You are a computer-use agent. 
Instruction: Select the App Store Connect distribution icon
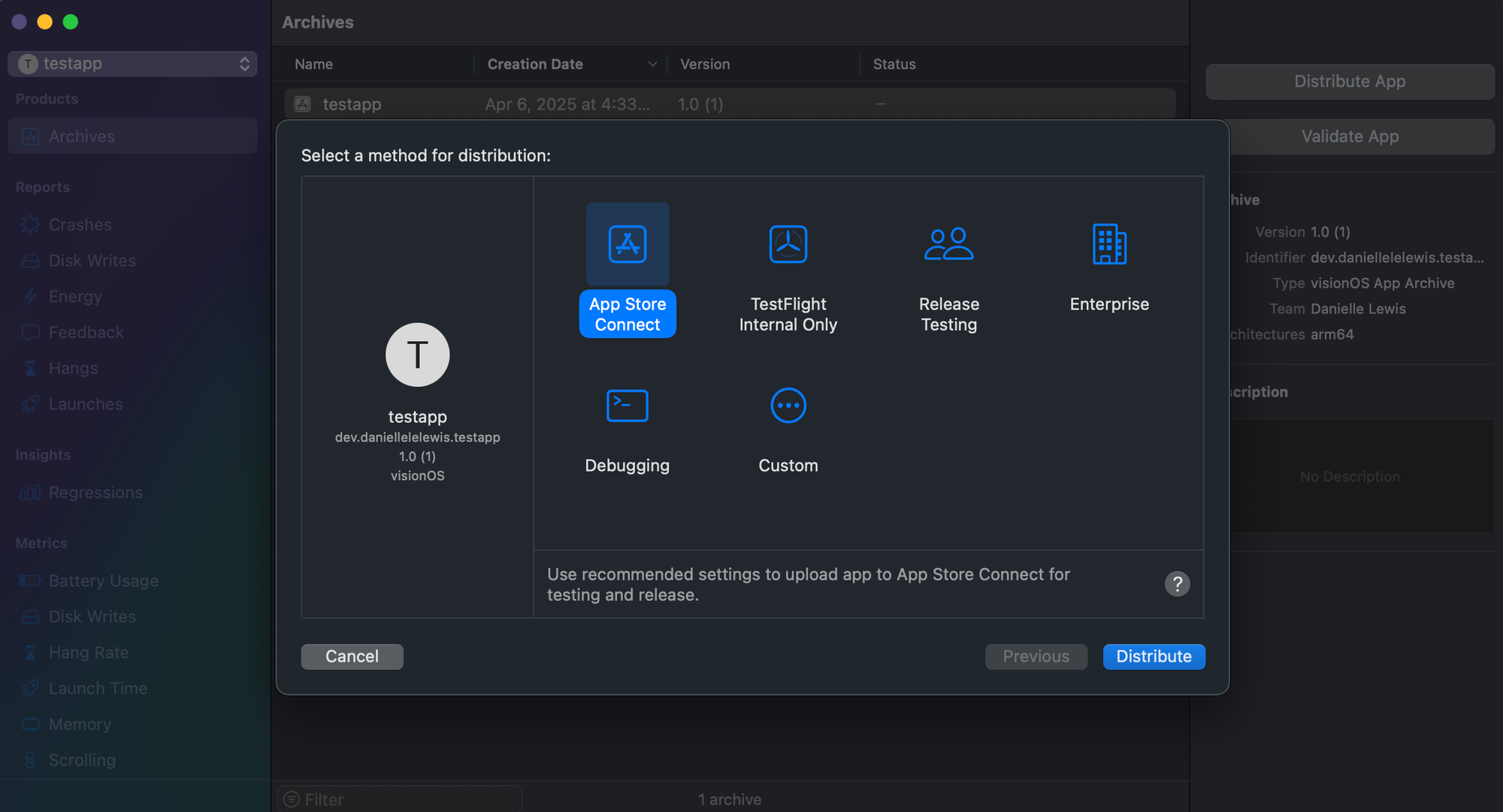(x=627, y=244)
